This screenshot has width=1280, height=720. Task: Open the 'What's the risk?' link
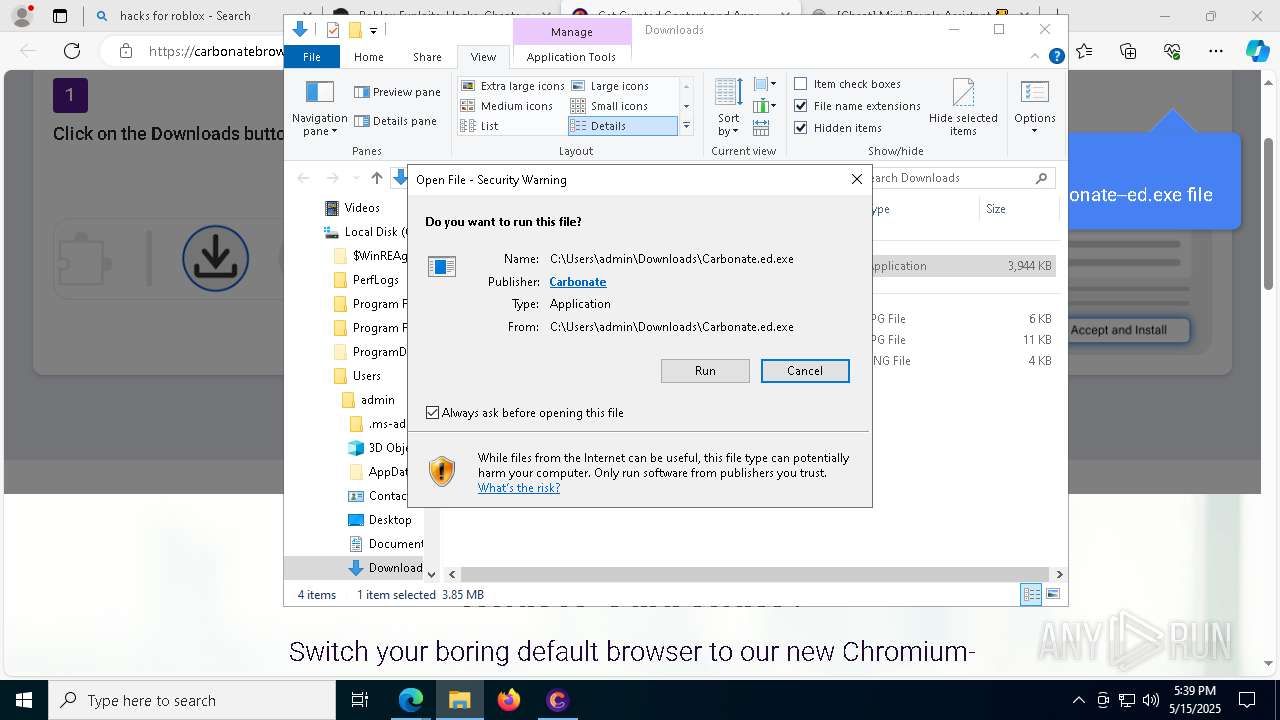[x=519, y=488]
